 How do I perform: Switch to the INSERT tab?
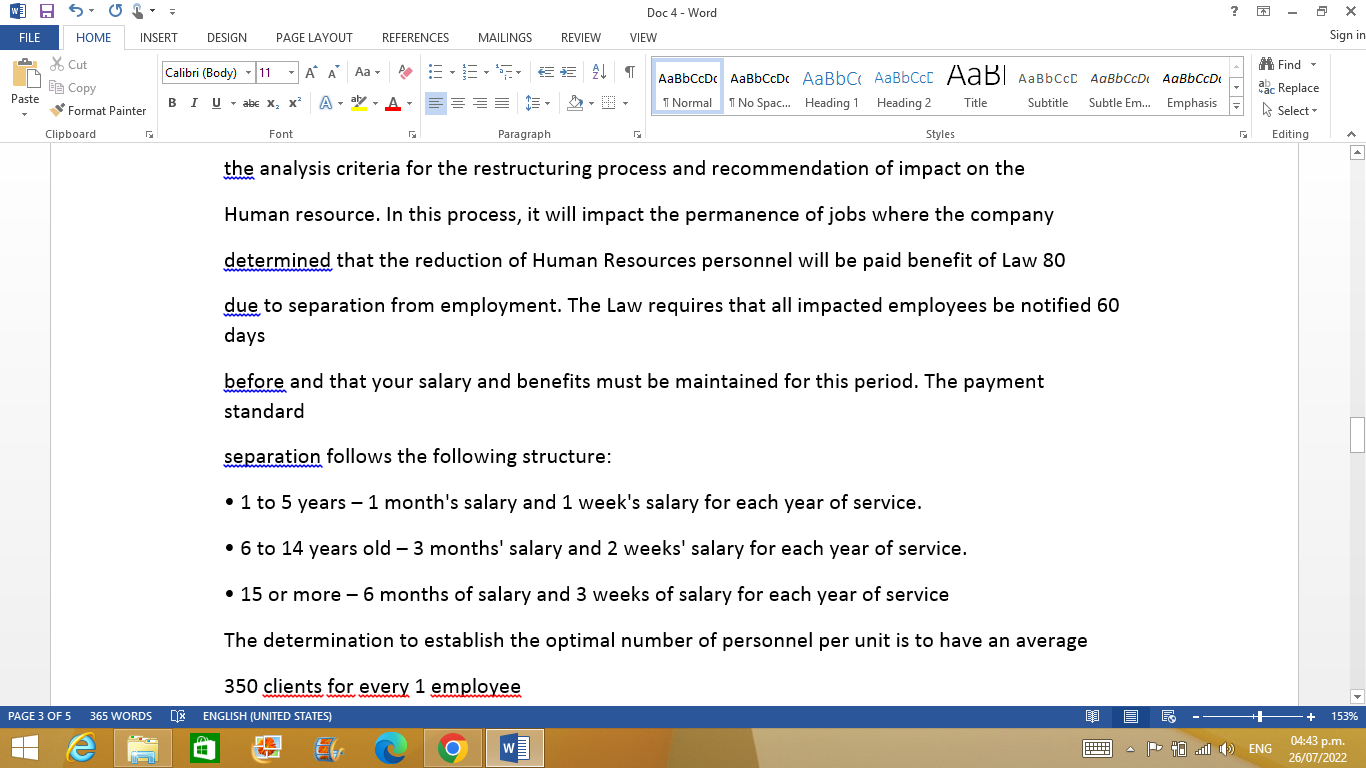[x=159, y=37]
